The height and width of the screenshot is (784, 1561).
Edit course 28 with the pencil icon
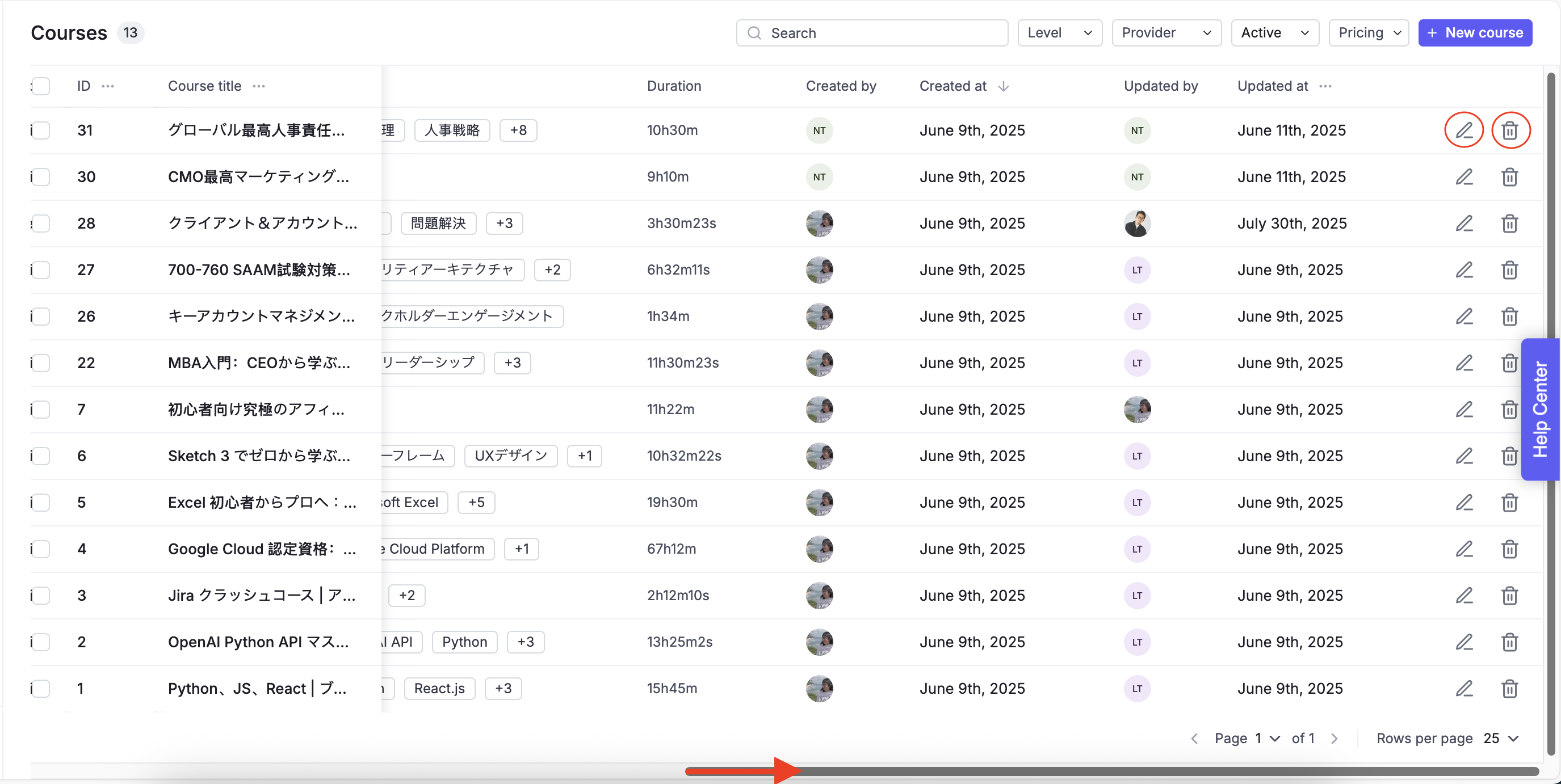point(1463,224)
